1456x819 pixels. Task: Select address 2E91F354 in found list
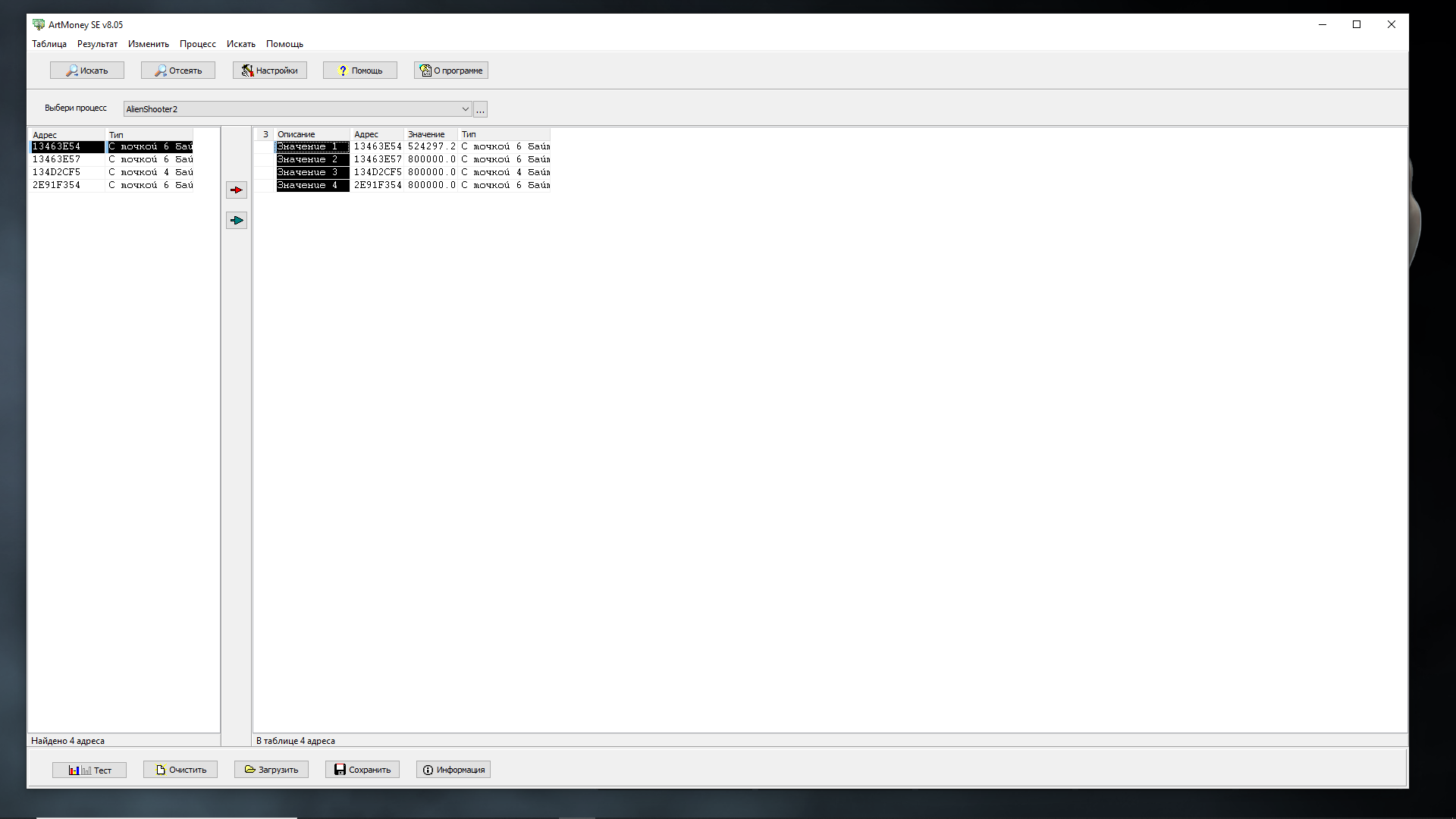tap(57, 185)
